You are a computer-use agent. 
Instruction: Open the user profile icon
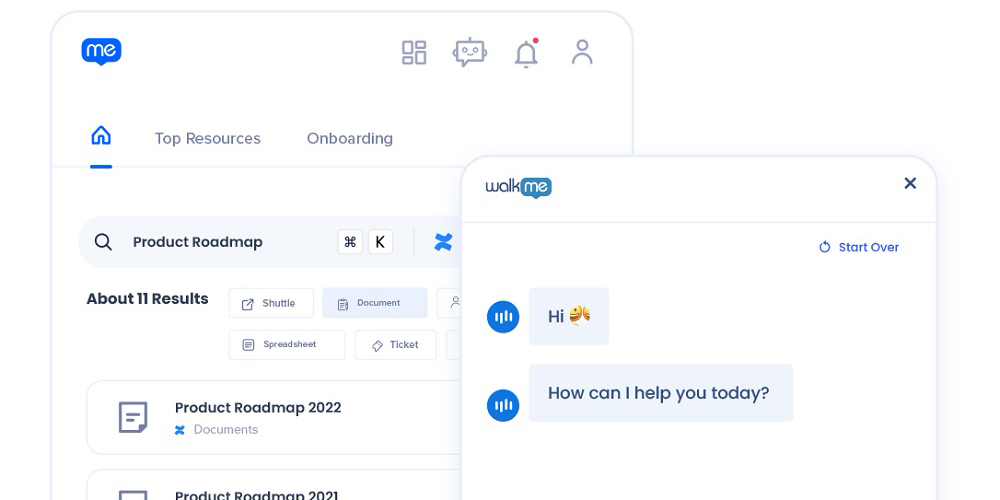(x=582, y=52)
